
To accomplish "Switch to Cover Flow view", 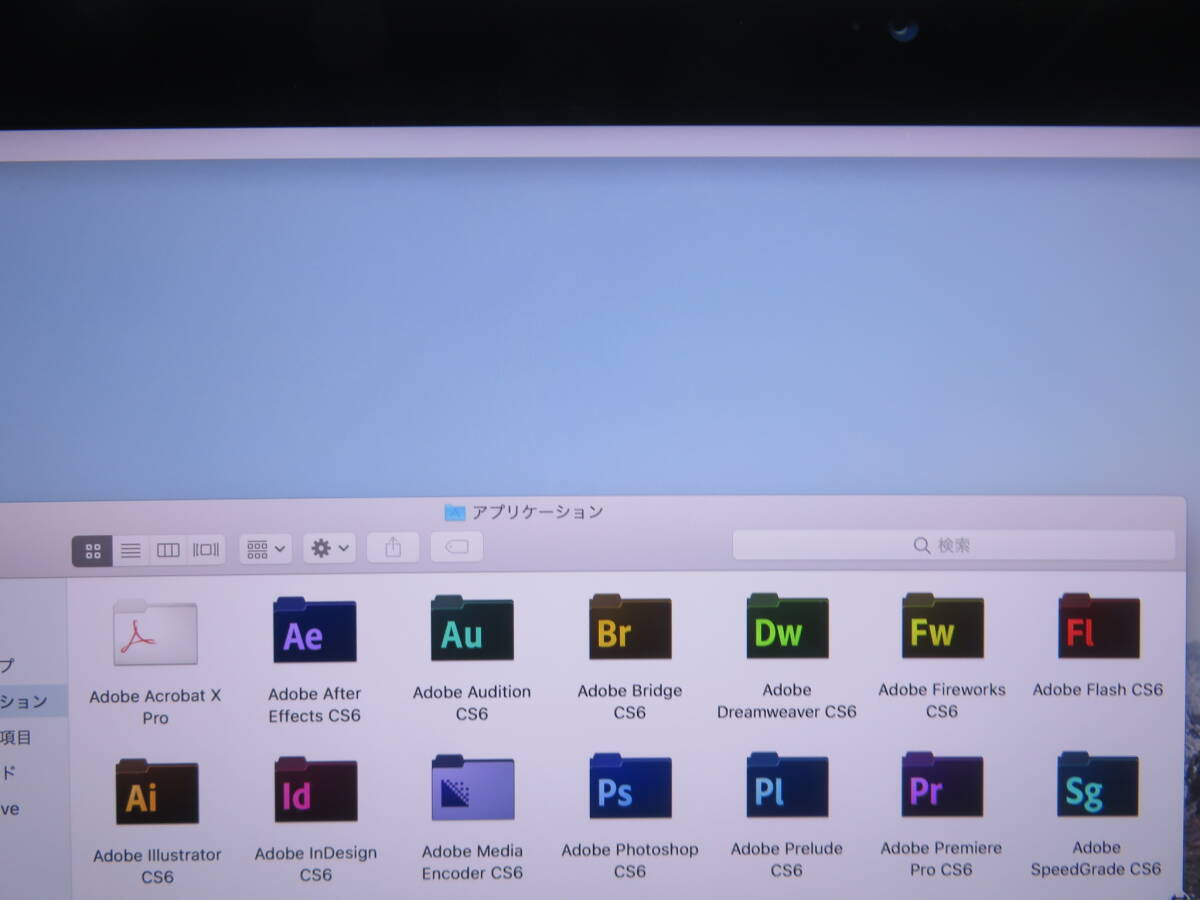I will 204,549.
